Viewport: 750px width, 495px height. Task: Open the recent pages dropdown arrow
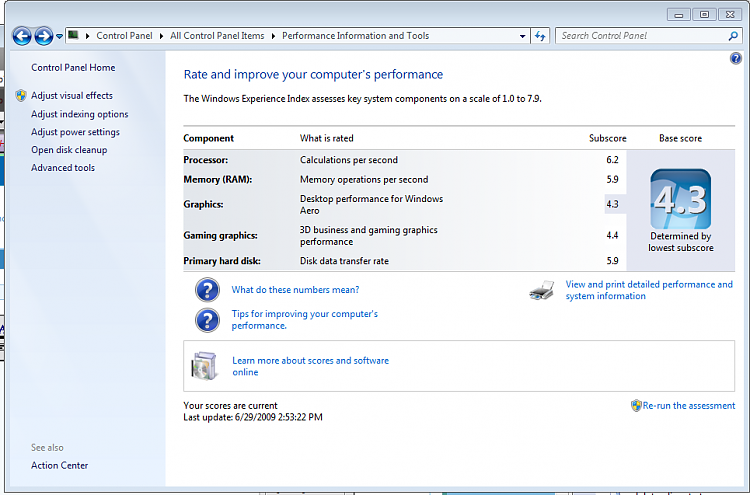(59, 36)
